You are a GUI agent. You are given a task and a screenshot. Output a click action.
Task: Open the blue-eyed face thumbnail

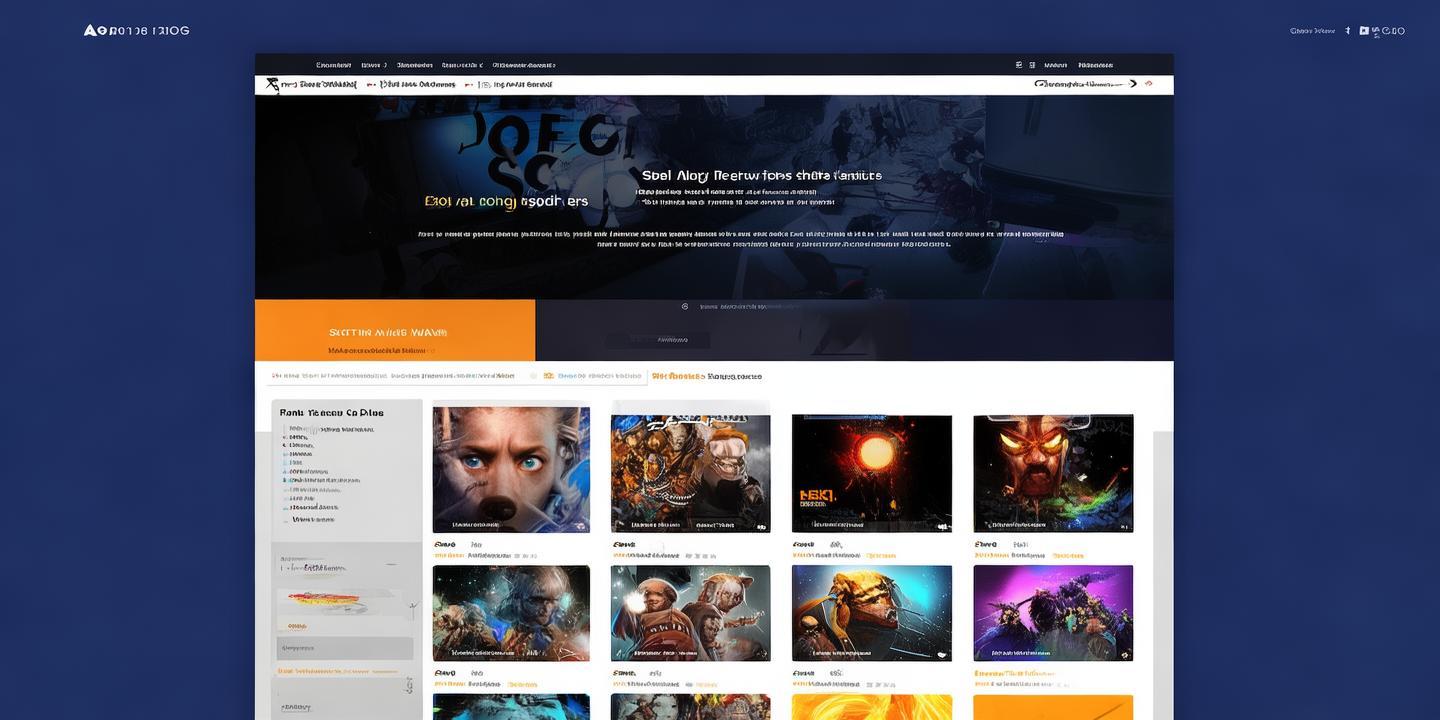[x=511, y=470]
